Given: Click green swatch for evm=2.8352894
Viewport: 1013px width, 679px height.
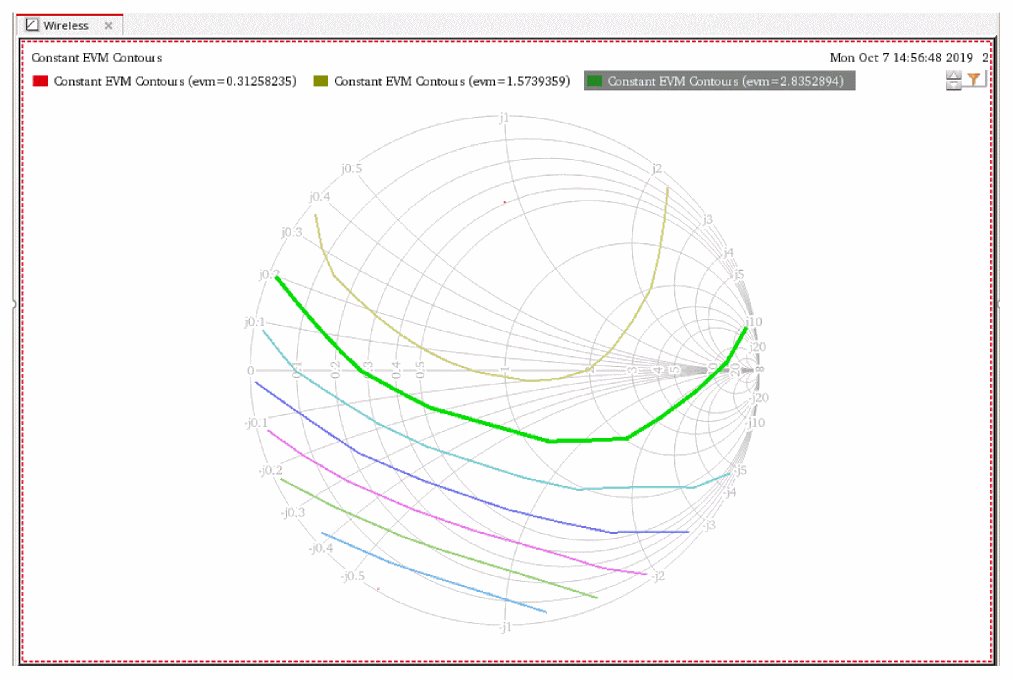Looking at the screenshot, I should 595,81.
